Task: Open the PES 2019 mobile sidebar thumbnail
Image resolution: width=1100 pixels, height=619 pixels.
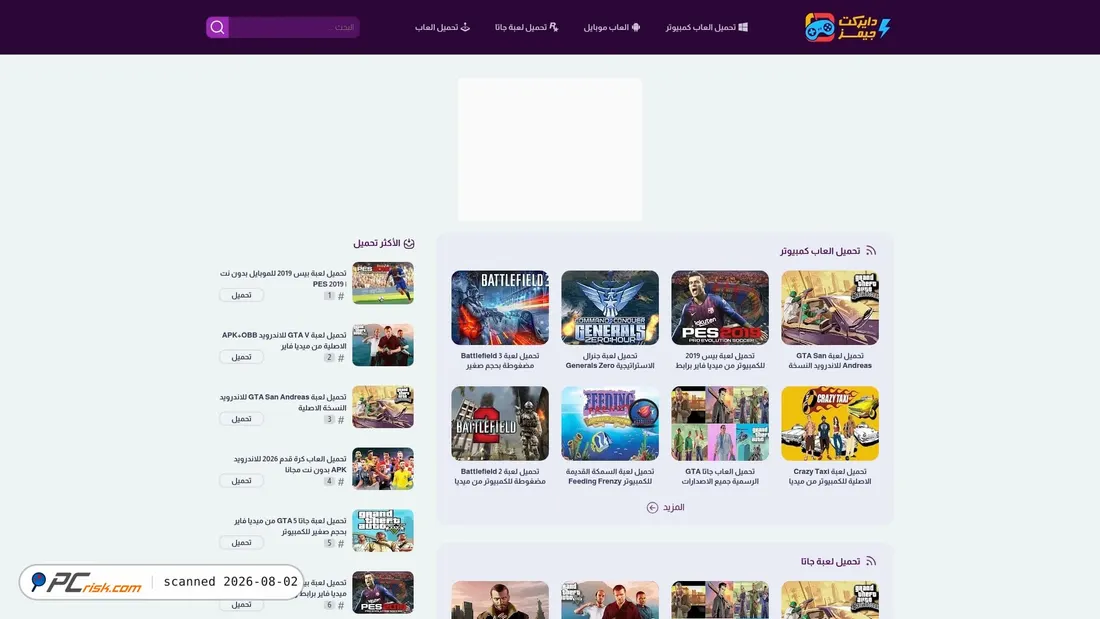Action: [x=383, y=283]
